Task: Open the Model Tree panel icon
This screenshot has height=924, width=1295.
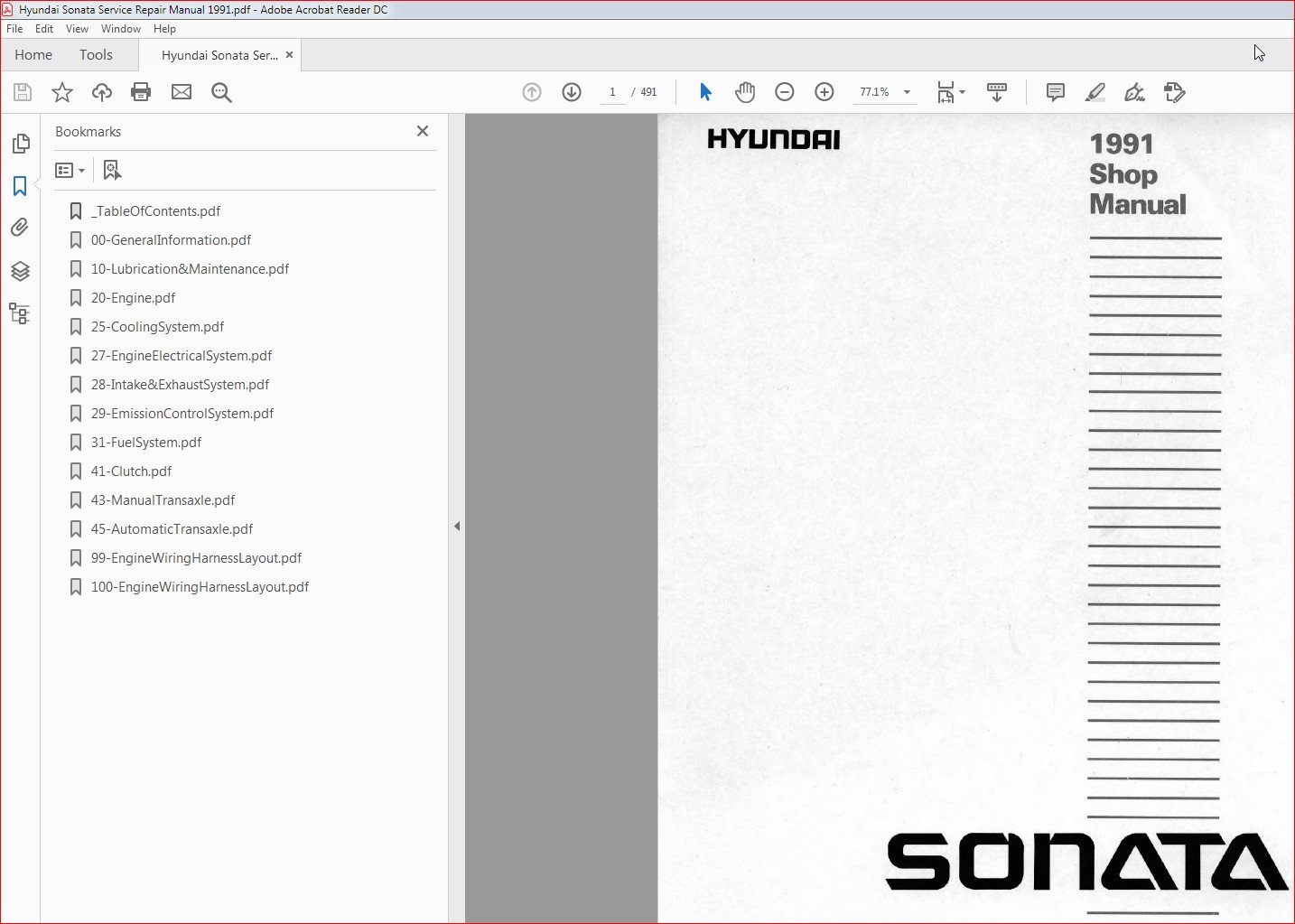Action: (20, 313)
